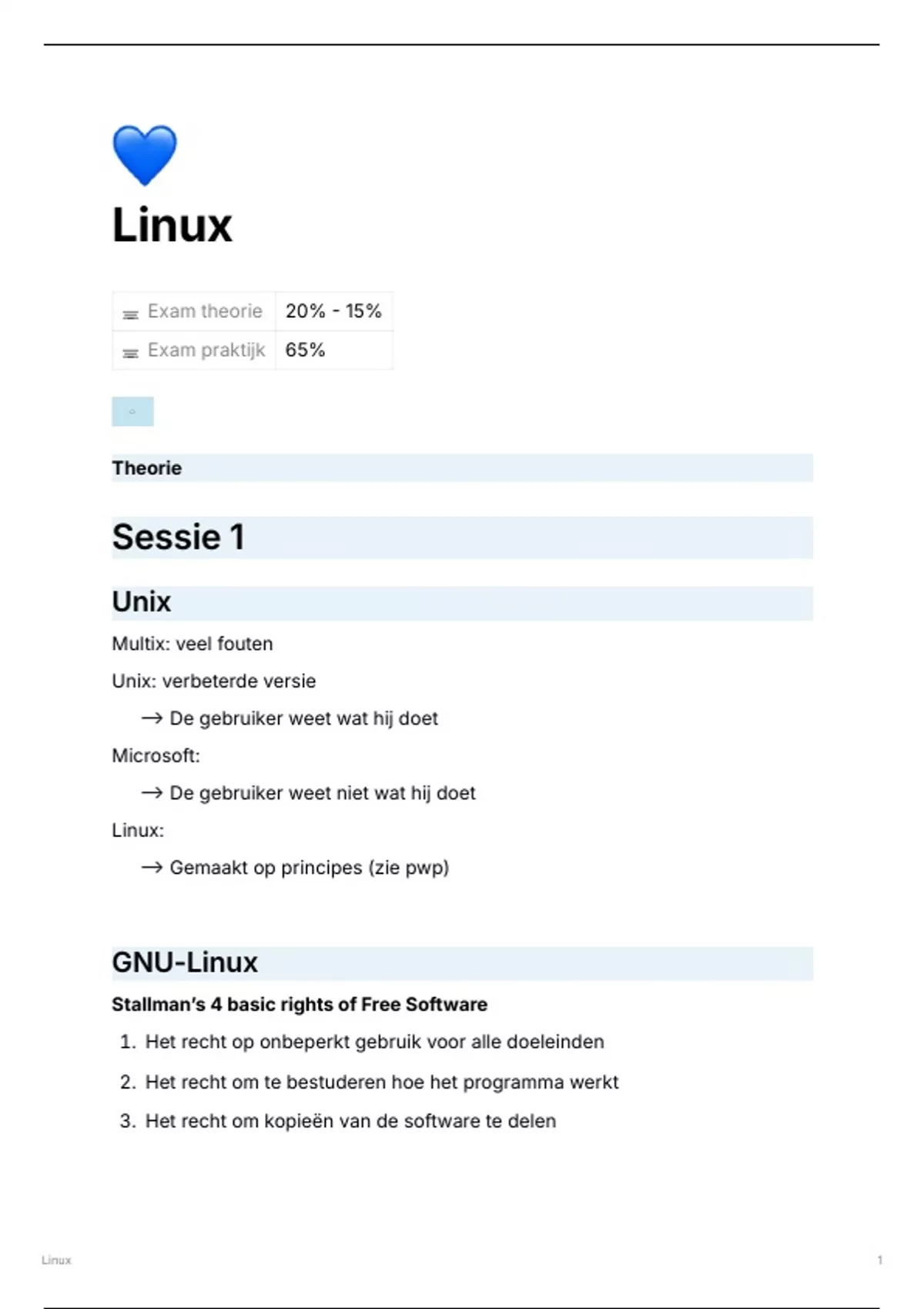
Task: Click list item about bestuderen hoe programma werkt
Action: pyautogui.click(x=382, y=1082)
